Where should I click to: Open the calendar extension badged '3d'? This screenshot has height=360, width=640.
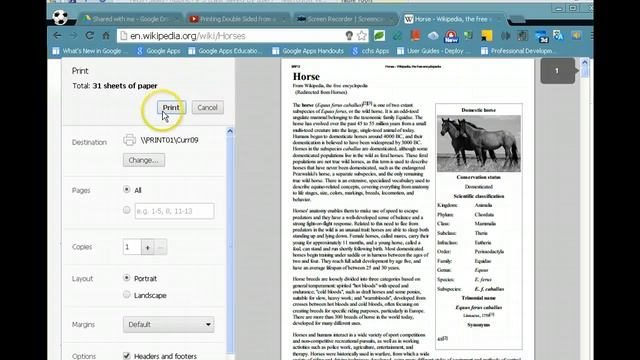541,36
